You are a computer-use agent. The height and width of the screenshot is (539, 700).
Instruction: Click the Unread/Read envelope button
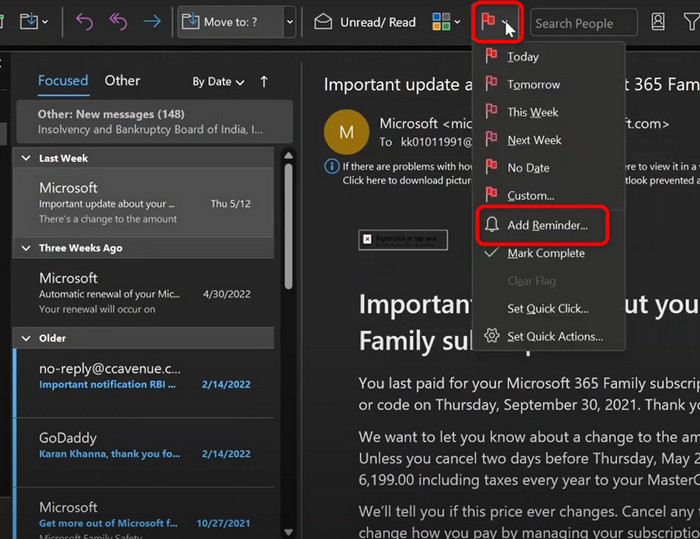pyautogui.click(x=365, y=22)
